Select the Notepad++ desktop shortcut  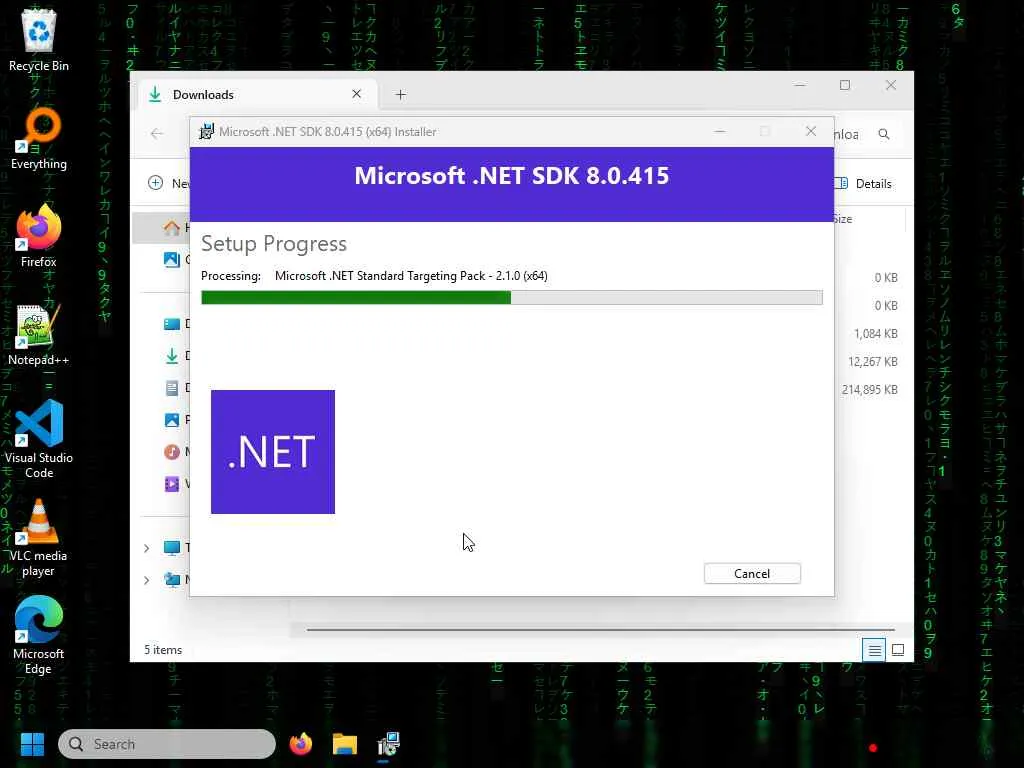tap(39, 334)
